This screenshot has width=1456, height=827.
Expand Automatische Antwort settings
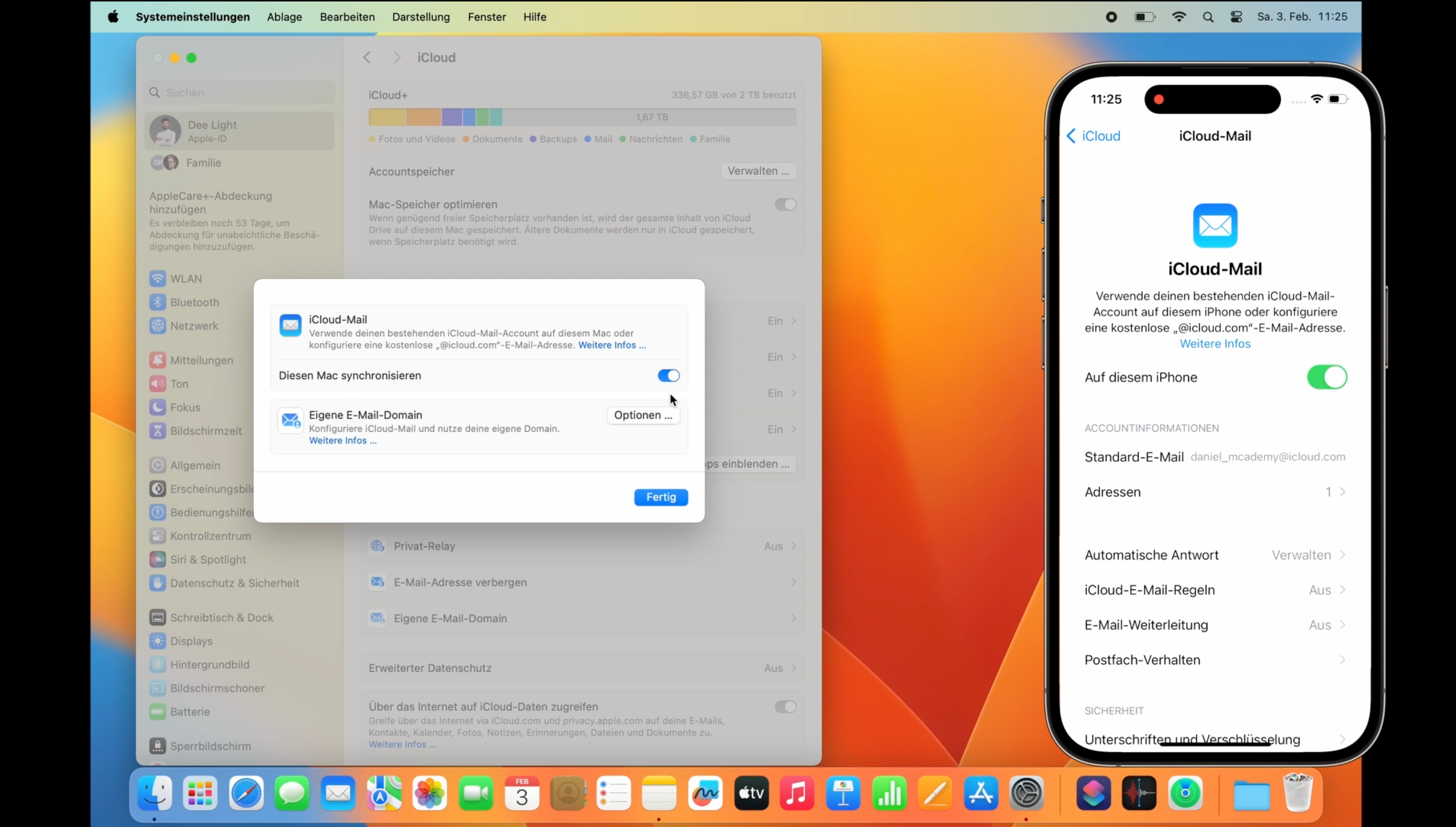click(x=1214, y=554)
